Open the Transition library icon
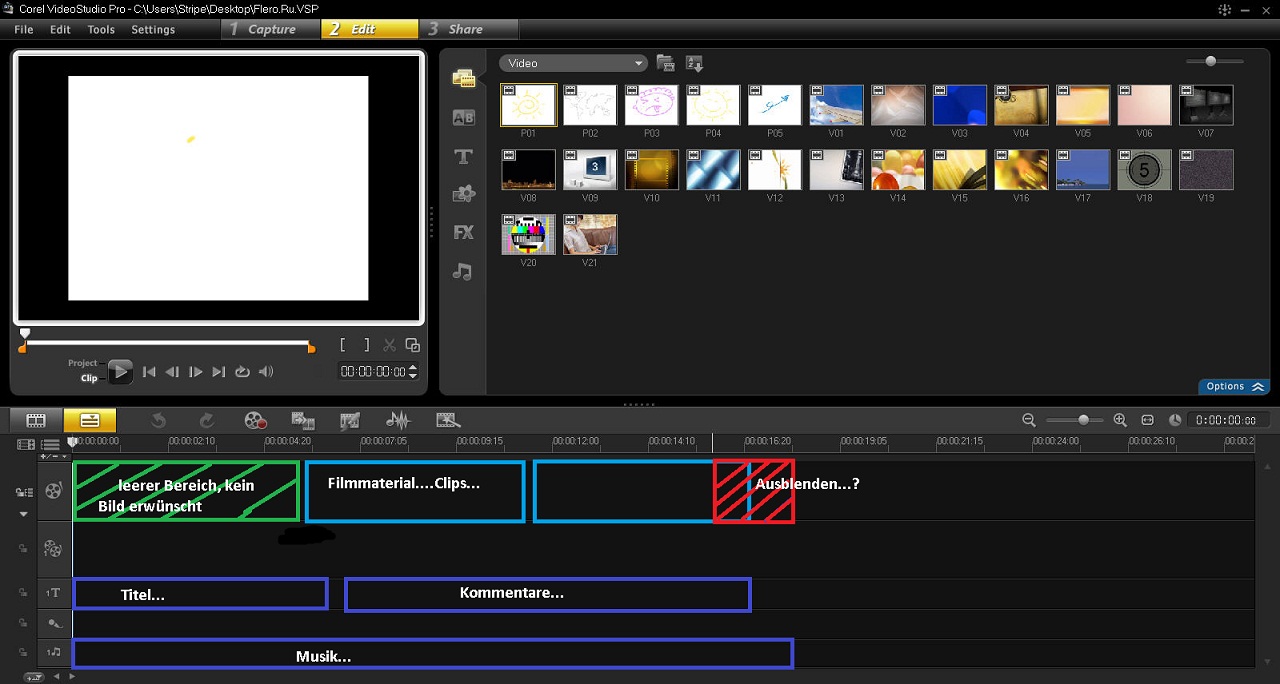The image size is (1280, 684). [463, 117]
